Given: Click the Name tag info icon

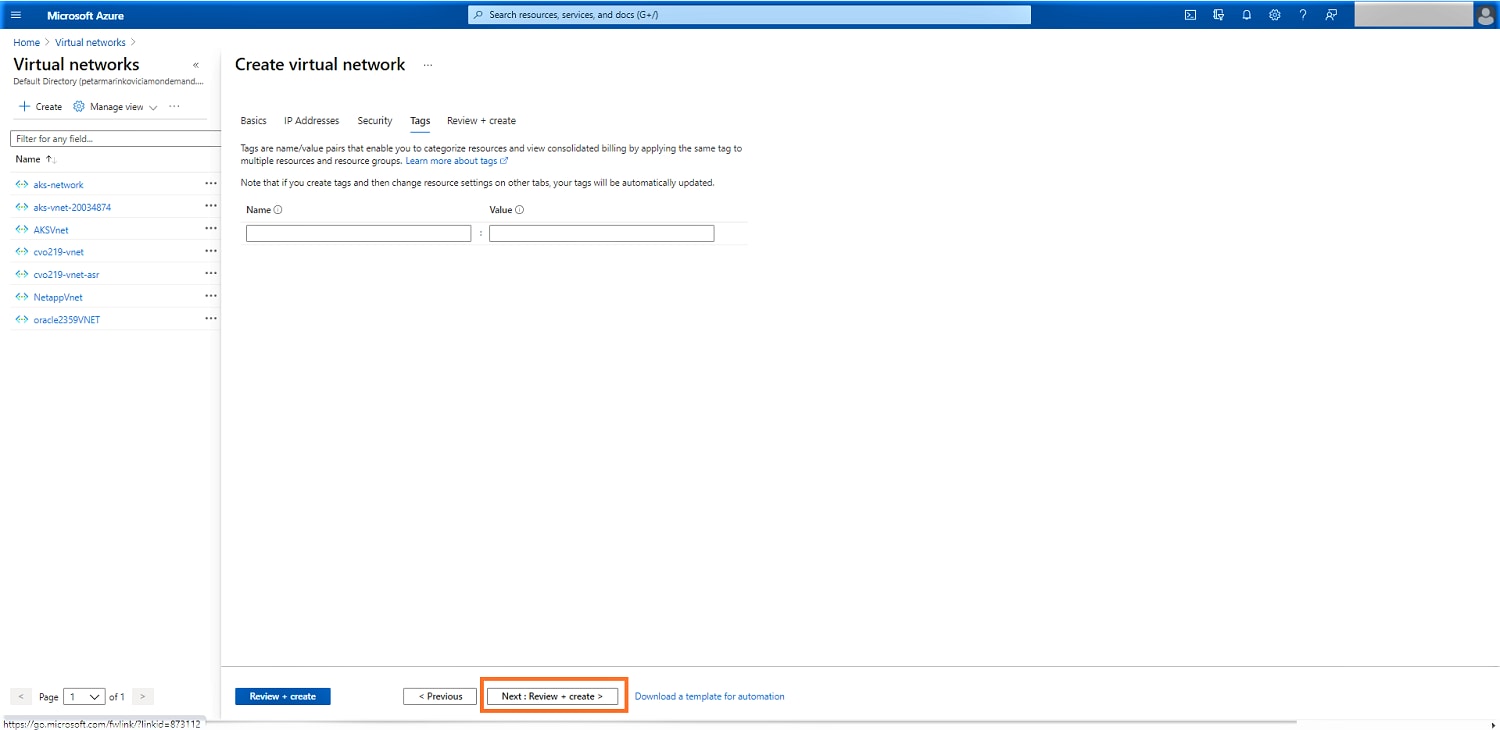Looking at the screenshot, I should pyautogui.click(x=278, y=210).
